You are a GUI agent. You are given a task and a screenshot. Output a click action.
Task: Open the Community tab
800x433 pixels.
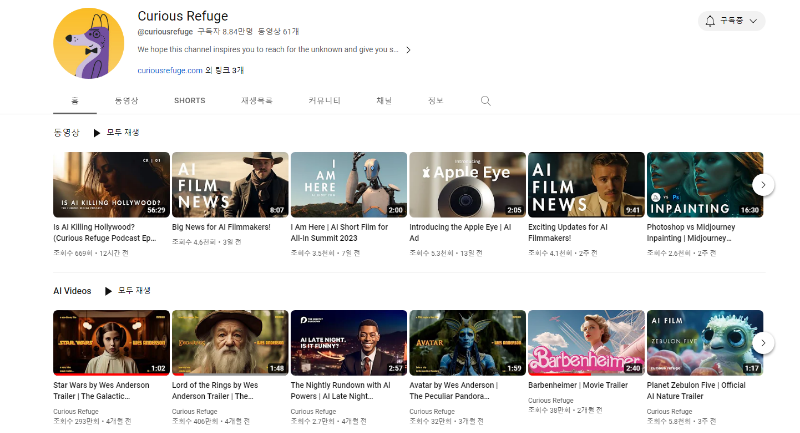pos(324,100)
